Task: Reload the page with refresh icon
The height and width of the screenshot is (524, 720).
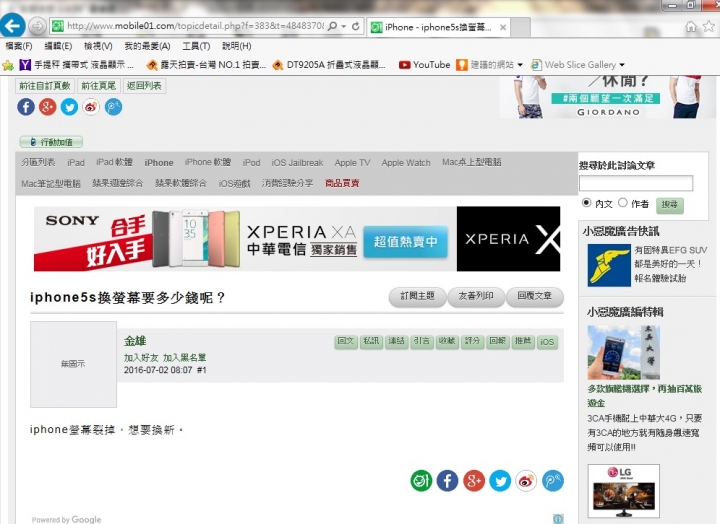Action: coord(355,26)
